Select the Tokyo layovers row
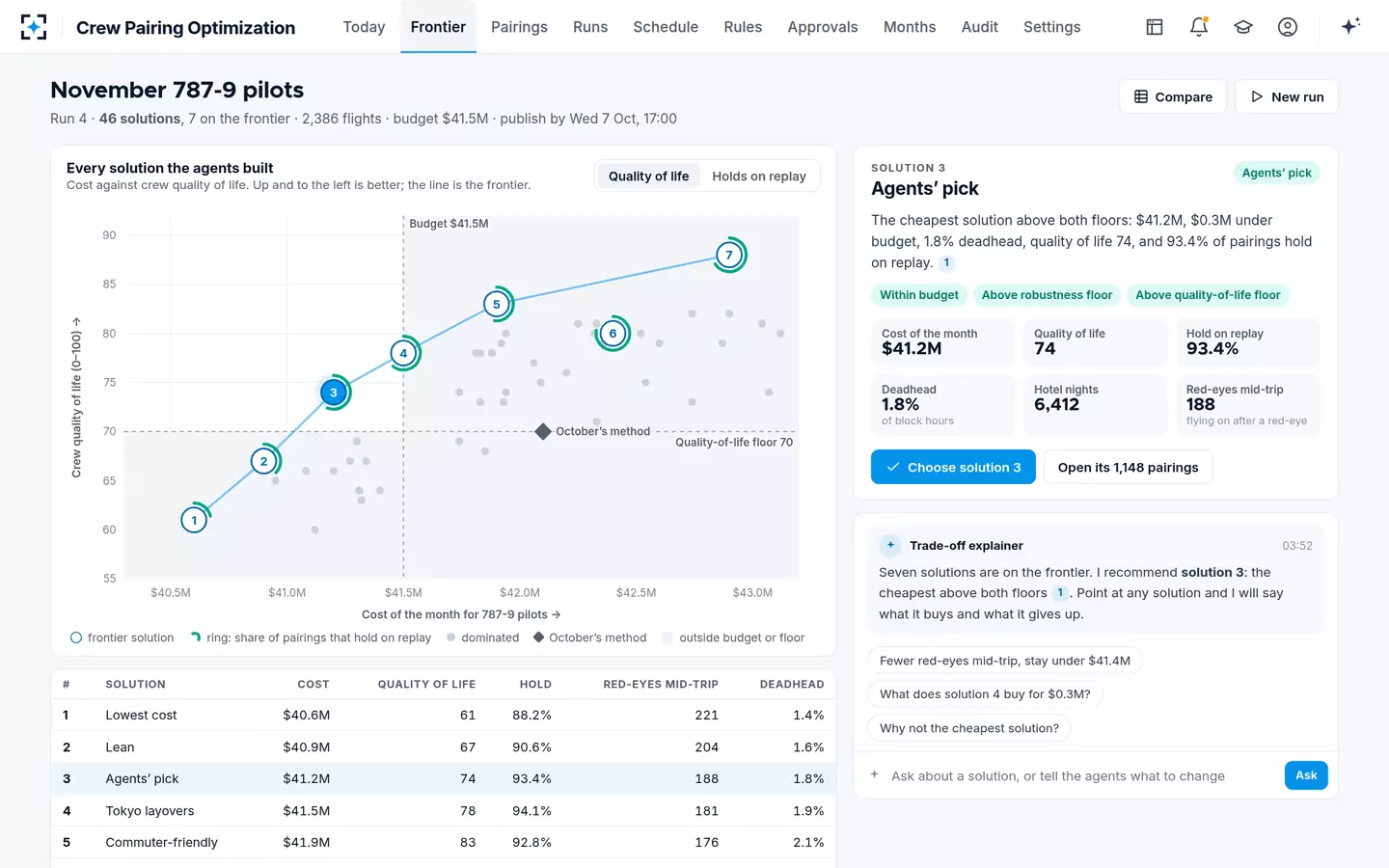 pyautogui.click(x=444, y=811)
